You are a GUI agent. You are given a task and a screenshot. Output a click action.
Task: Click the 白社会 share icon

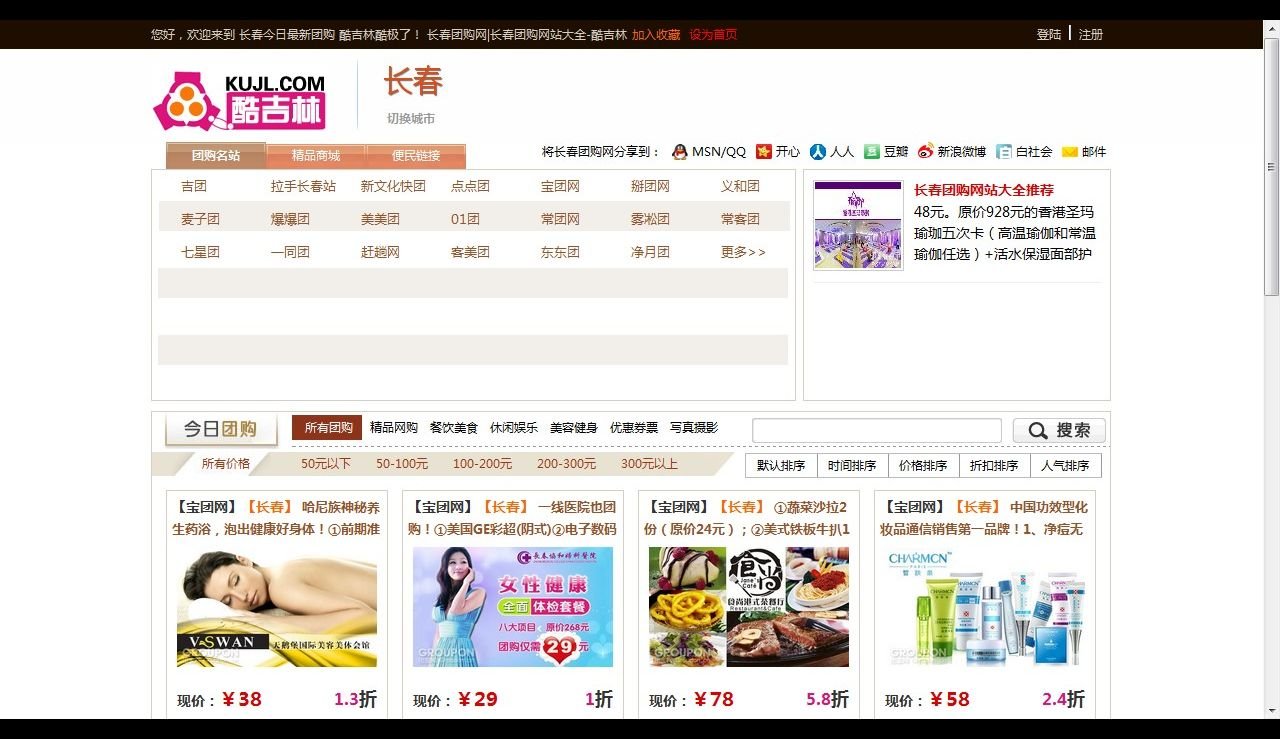pyautogui.click(x=1003, y=151)
